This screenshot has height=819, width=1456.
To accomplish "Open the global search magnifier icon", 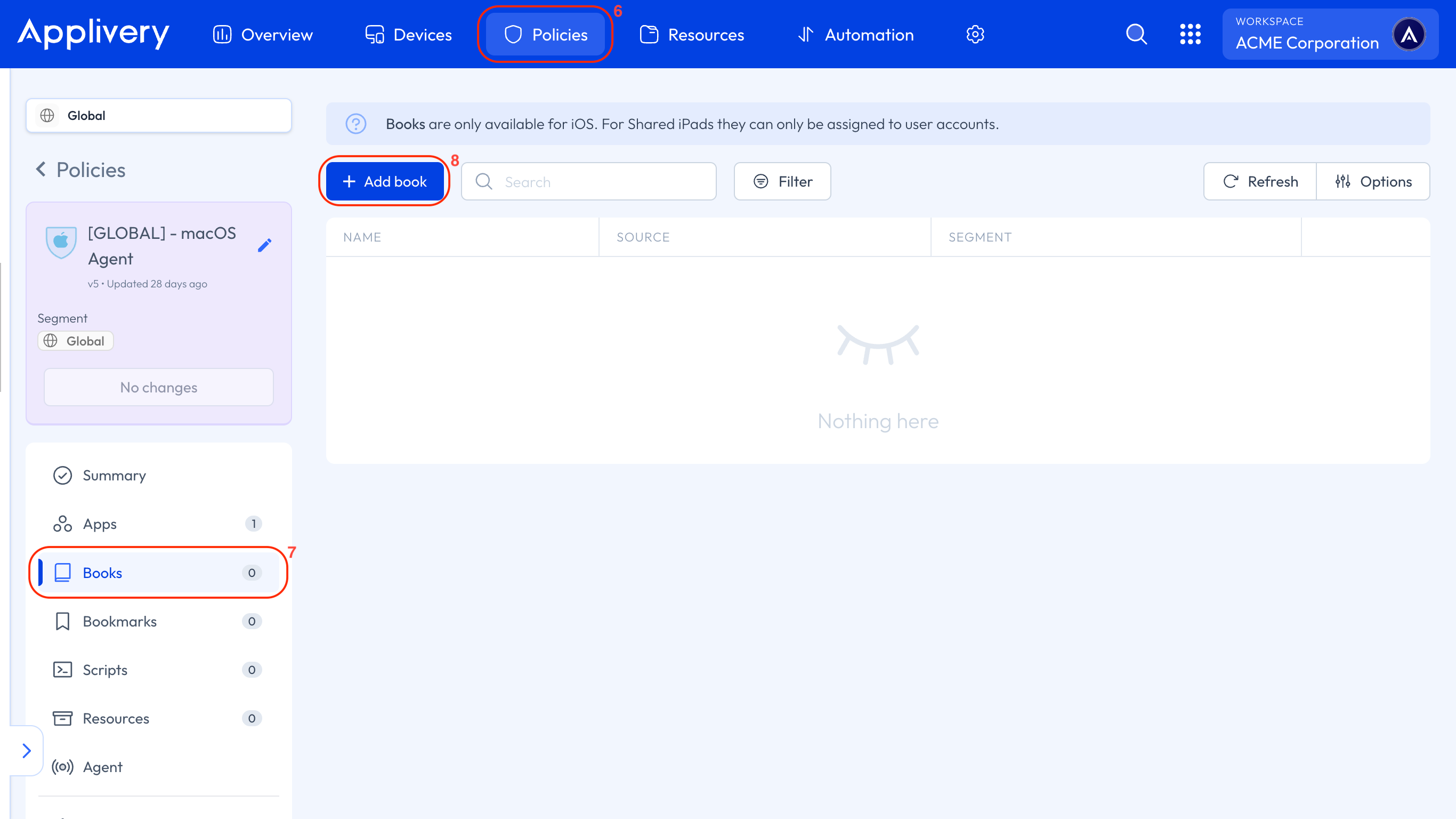I will 1136,35.
